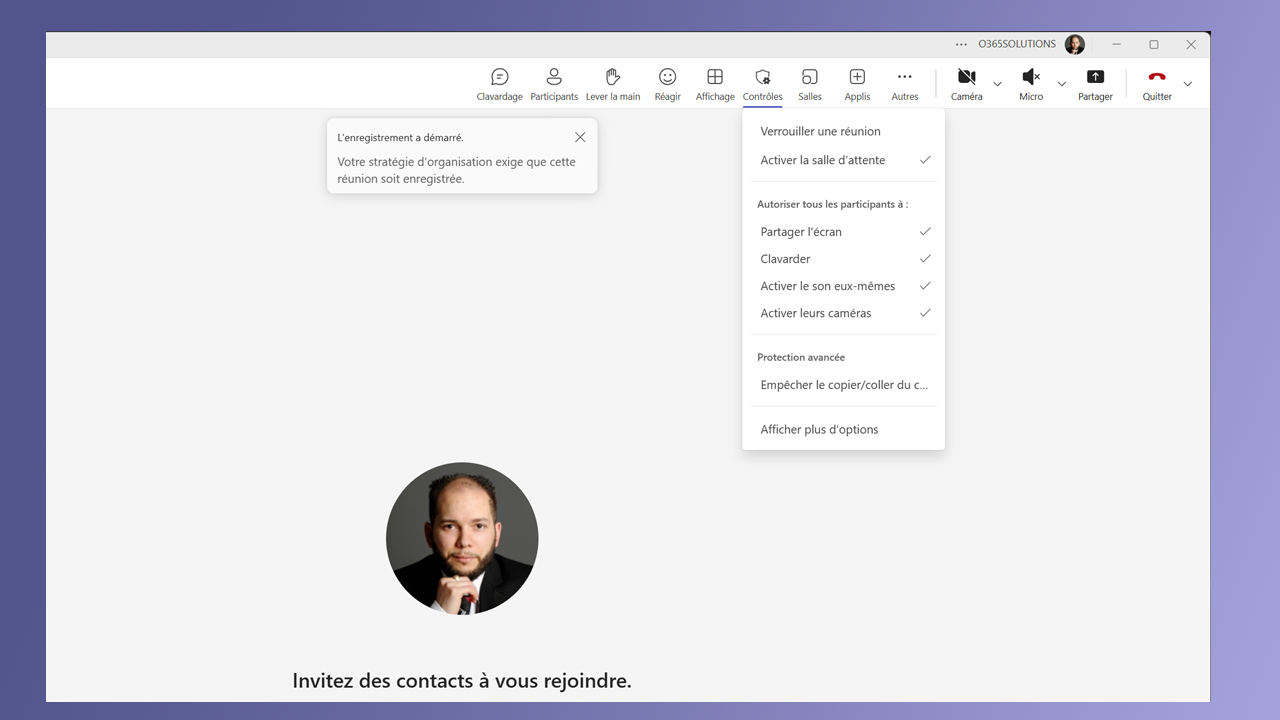Viewport: 1280px width, 720px height.
Task: Change layout via Affichage icon
Action: pyautogui.click(x=715, y=84)
